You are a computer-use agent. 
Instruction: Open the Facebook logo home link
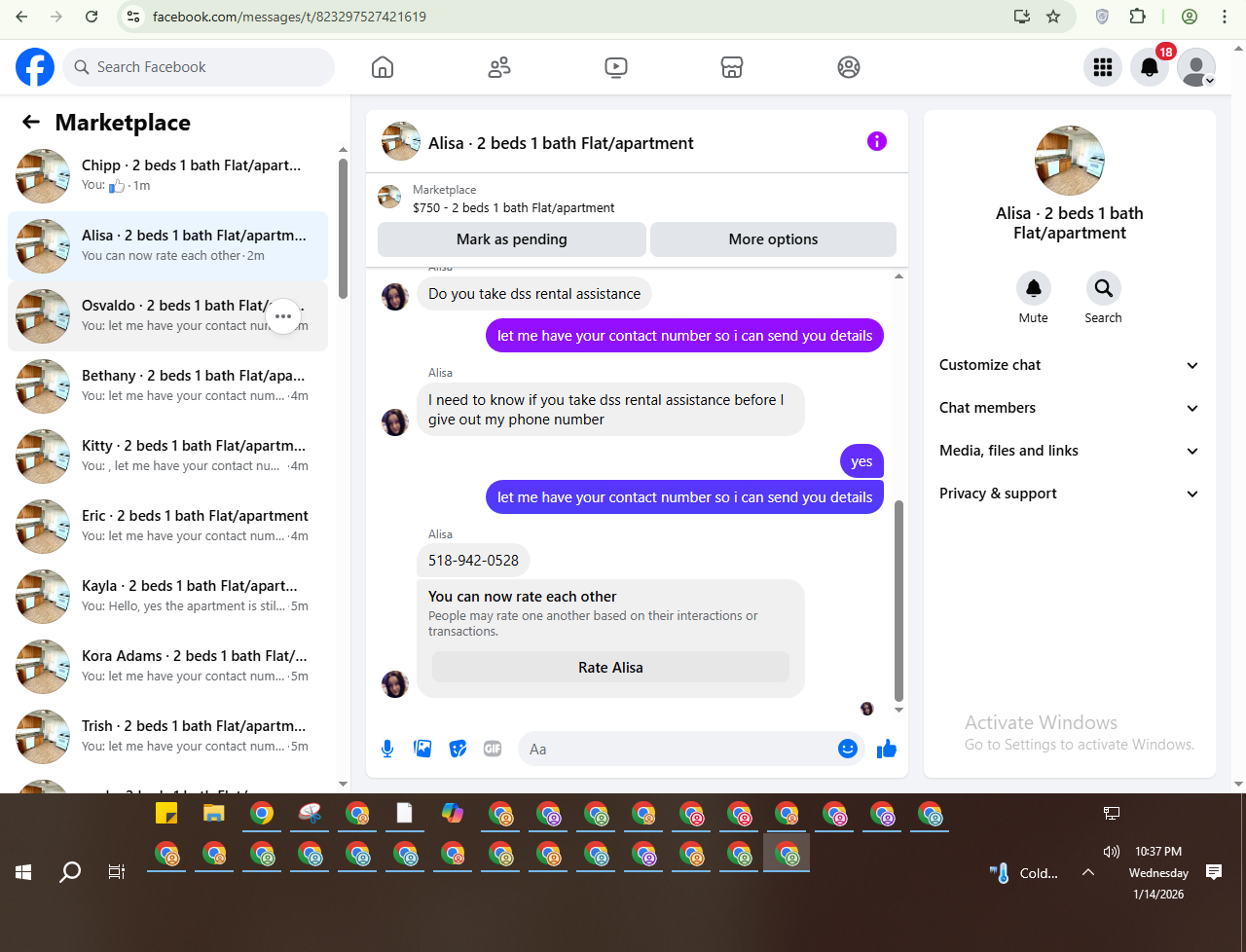click(35, 67)
